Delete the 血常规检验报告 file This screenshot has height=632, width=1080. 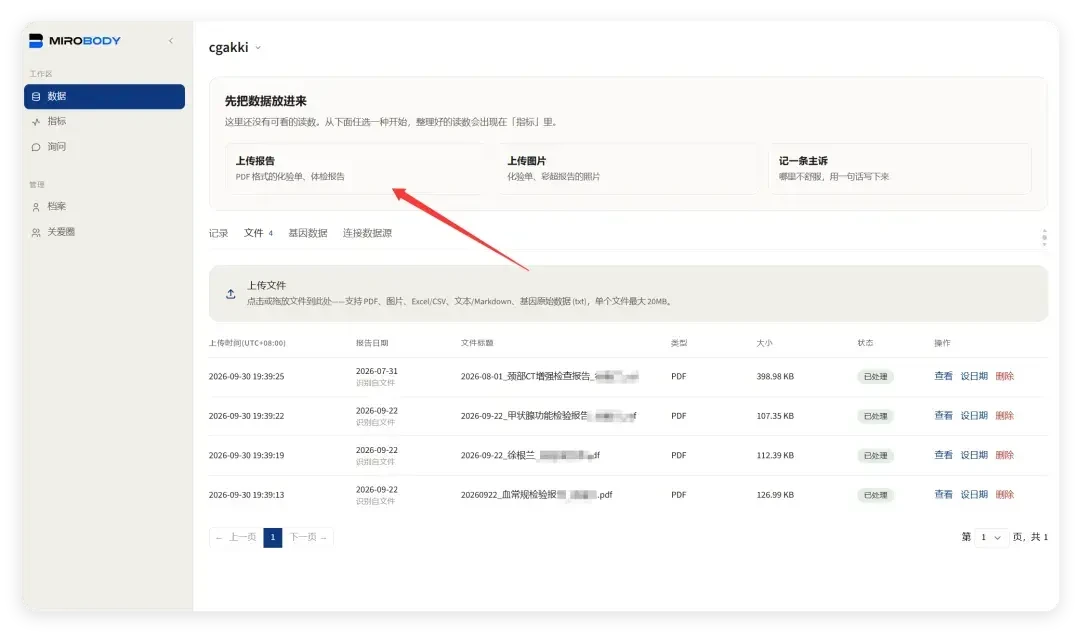tap(1004, 495)
